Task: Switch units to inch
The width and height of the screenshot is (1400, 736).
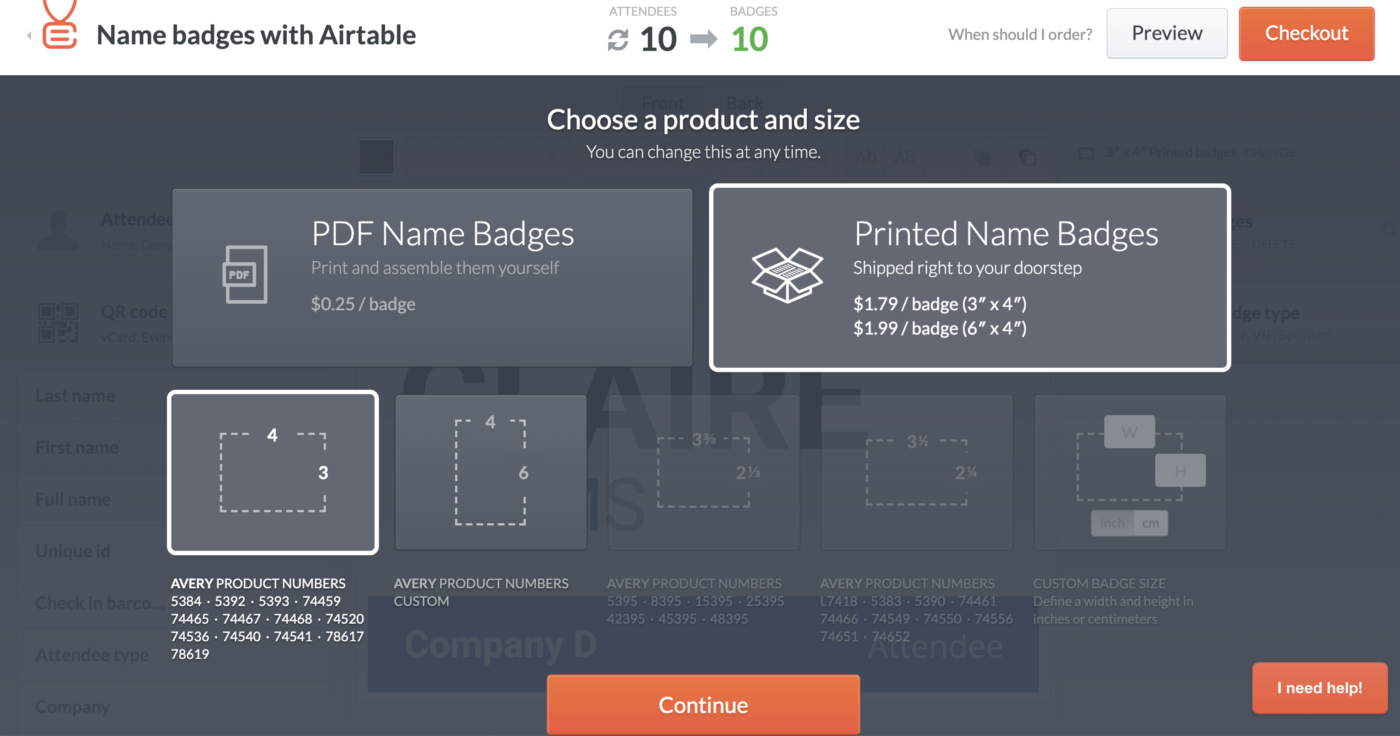Action: (1112, 523)
